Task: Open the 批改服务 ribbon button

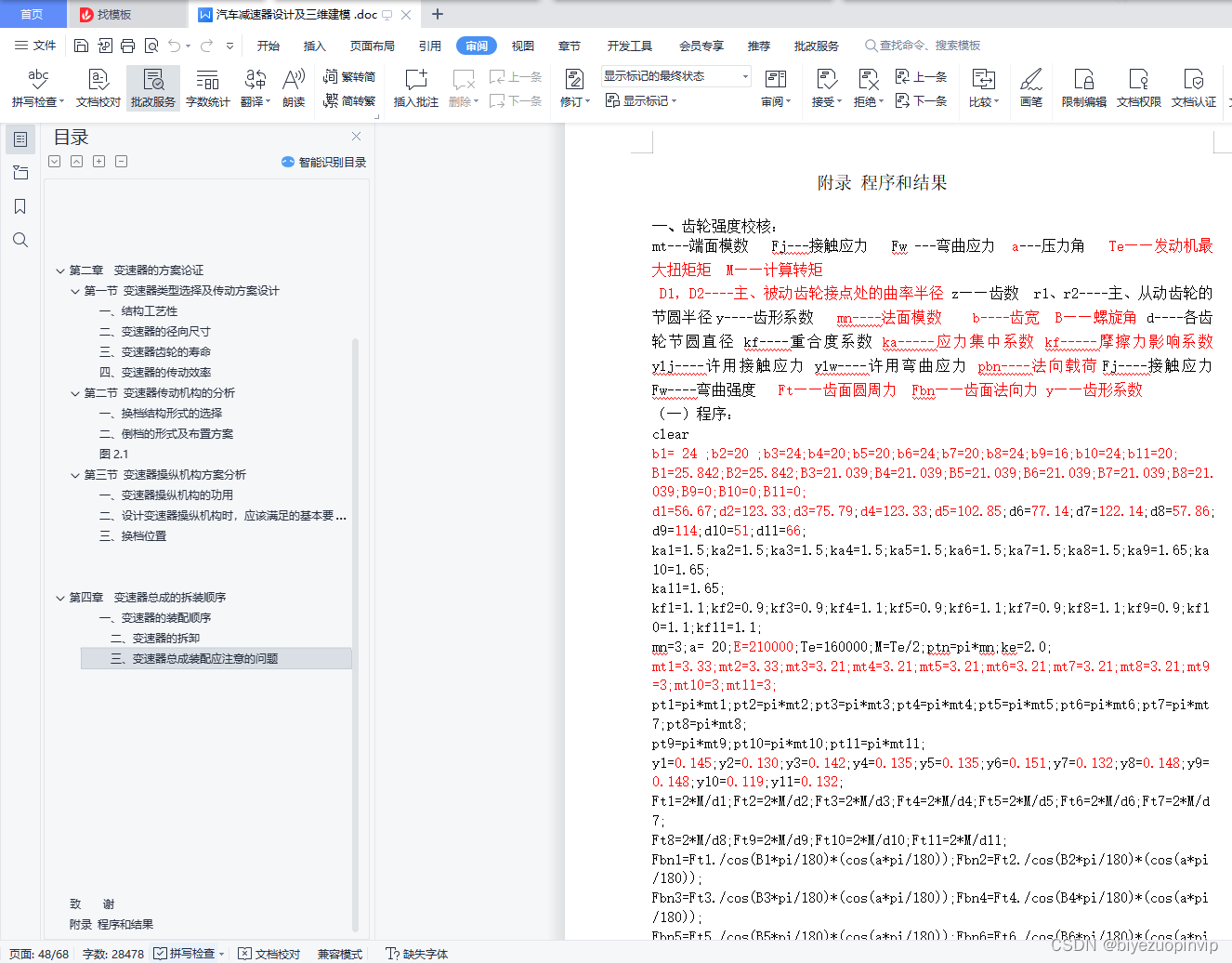Action: (153, 88)
